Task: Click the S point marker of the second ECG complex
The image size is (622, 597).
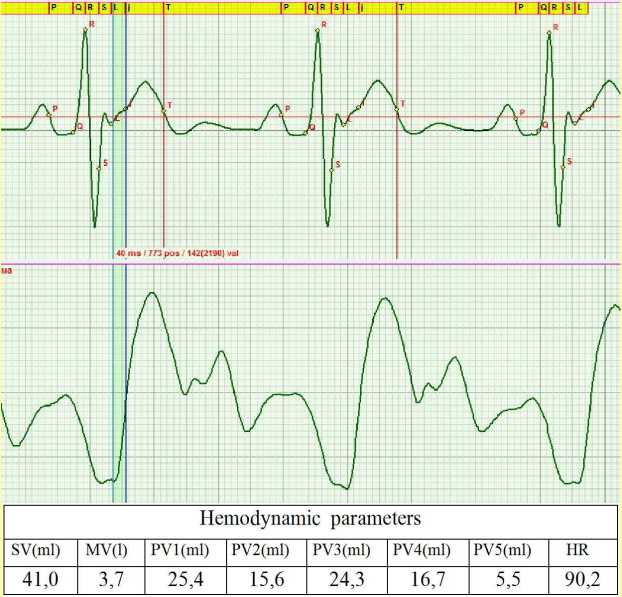Action: [332, 170]
